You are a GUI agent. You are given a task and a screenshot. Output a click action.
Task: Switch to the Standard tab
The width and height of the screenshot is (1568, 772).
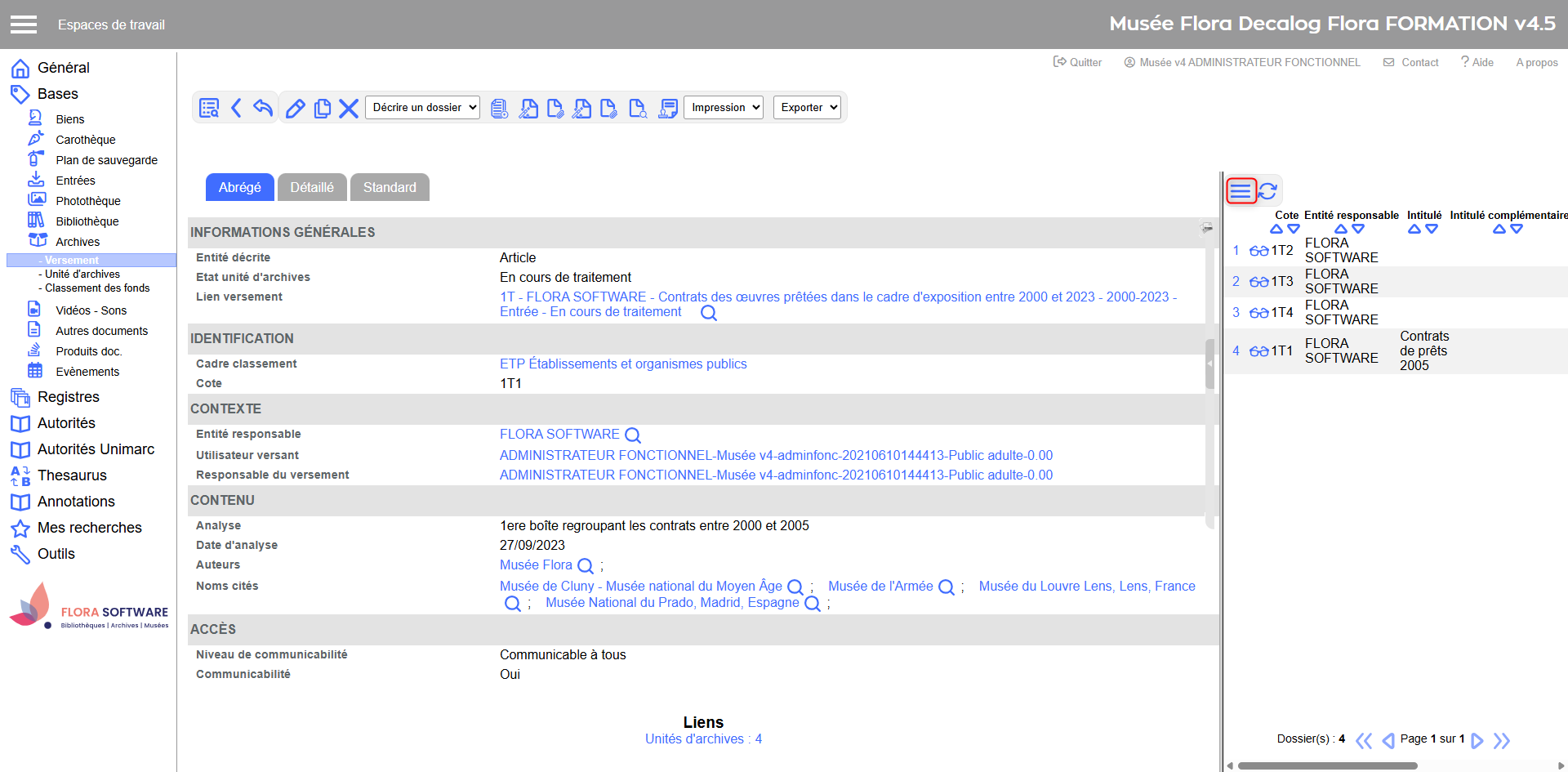[x=390, y=187]
